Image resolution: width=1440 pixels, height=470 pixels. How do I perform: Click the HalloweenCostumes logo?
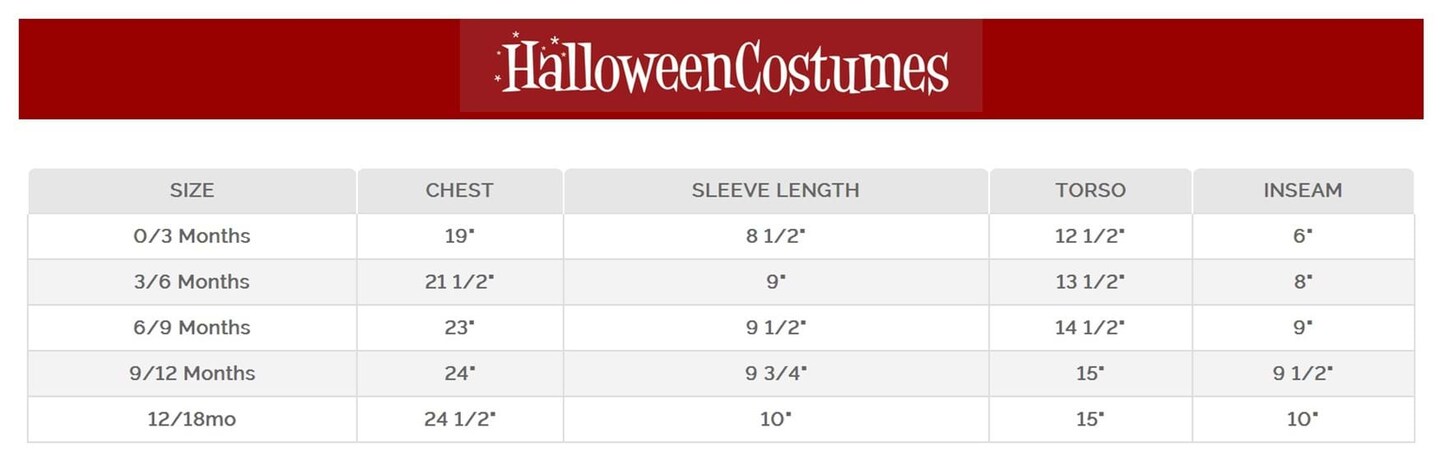[x=721, y=66]
